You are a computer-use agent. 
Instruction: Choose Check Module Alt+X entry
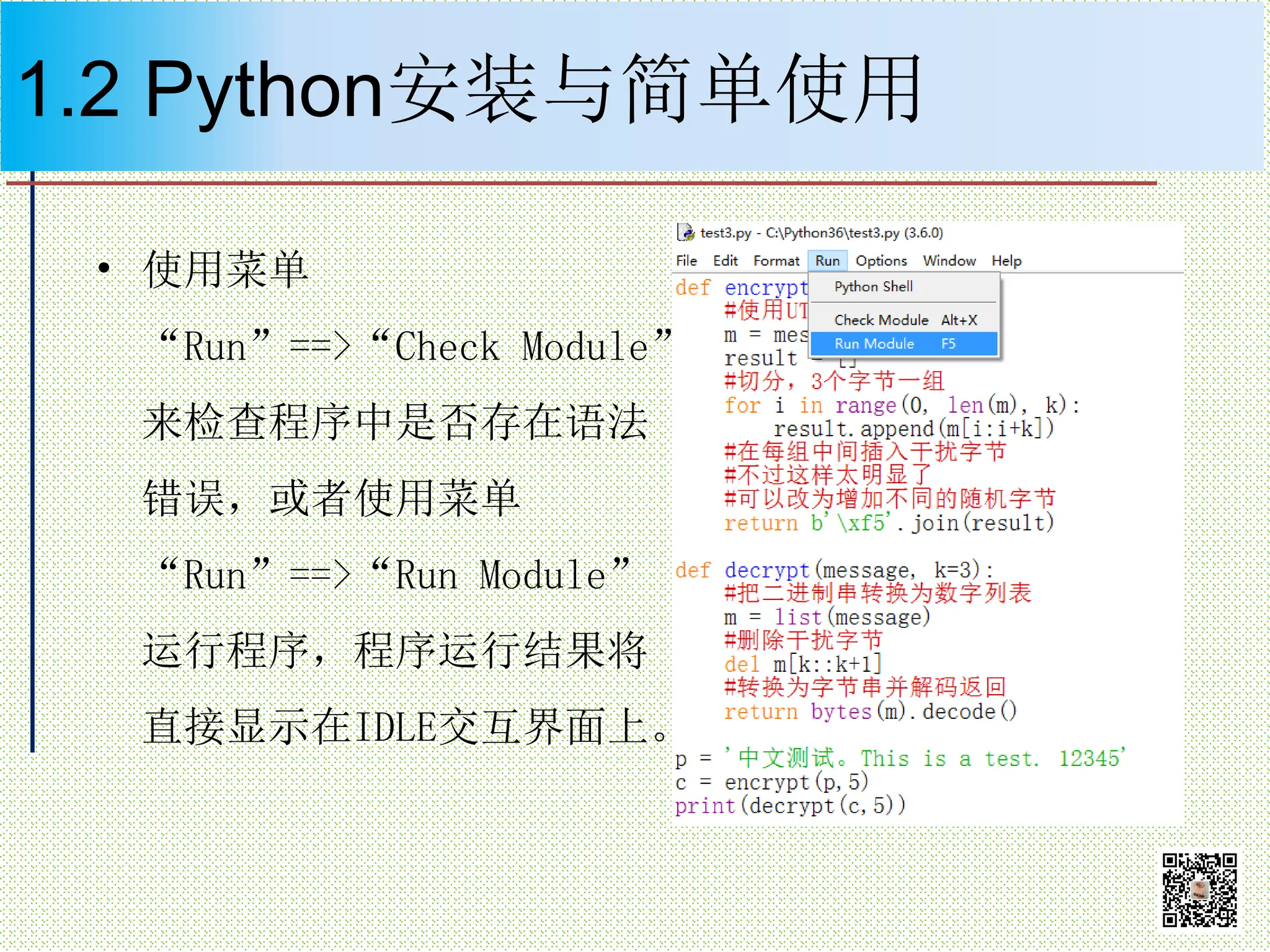[x=904, y=320]
